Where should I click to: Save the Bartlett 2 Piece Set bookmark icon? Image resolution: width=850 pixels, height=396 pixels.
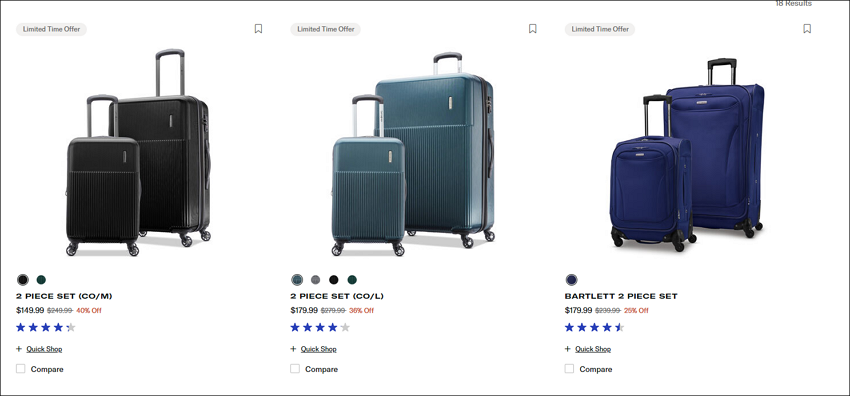(x=807, y=29)
